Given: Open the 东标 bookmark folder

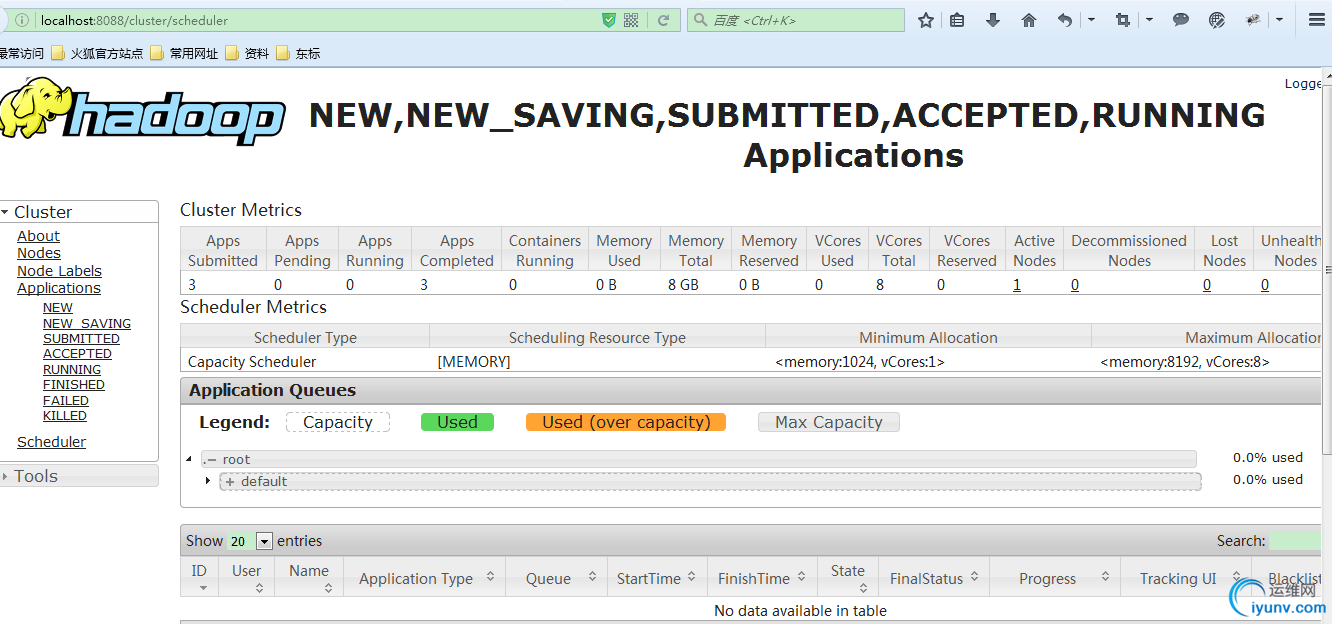Looking at the screenshot, I should (298, 54).
